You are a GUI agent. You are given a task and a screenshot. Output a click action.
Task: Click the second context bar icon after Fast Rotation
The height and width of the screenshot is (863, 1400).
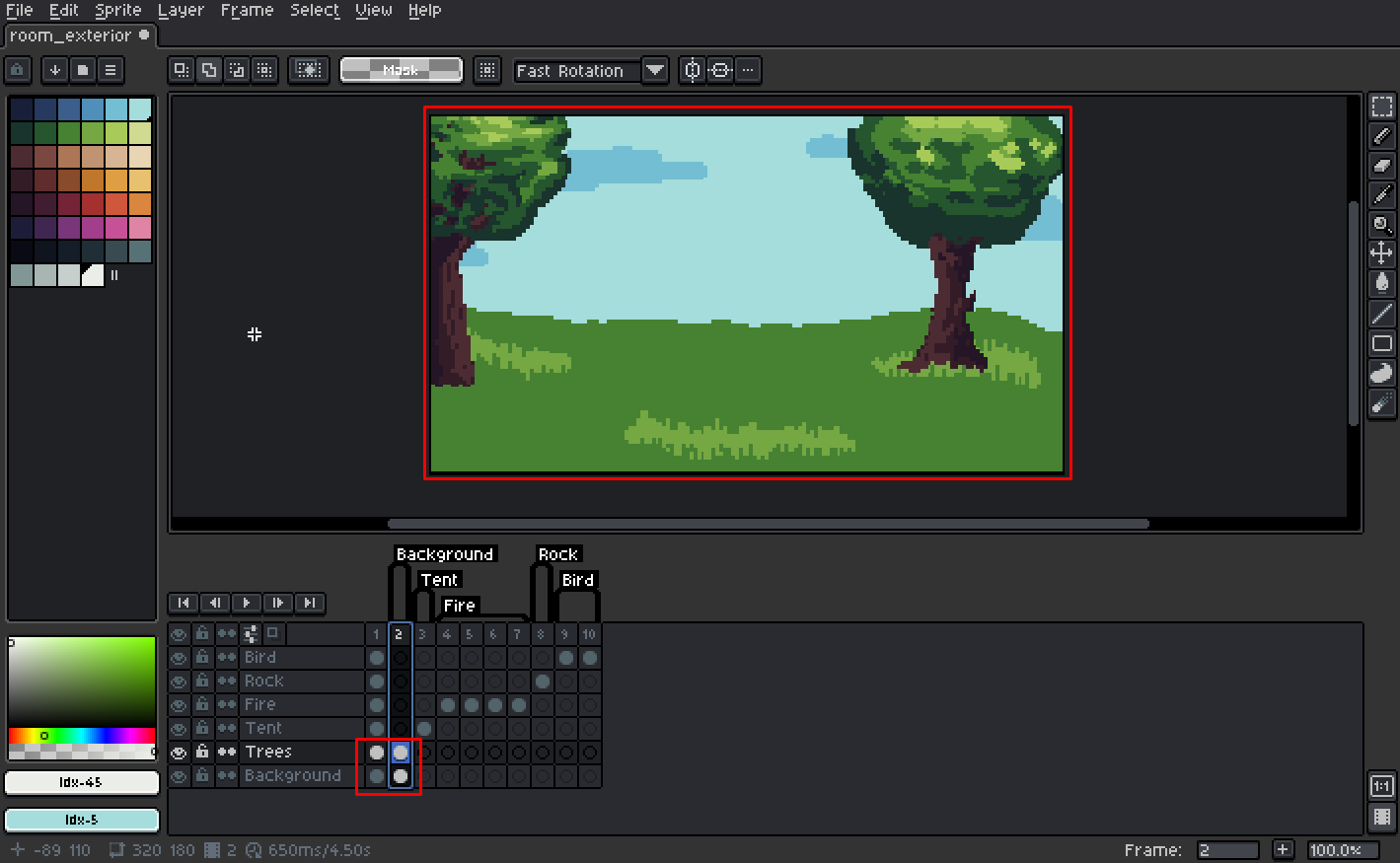coord(720,70)
